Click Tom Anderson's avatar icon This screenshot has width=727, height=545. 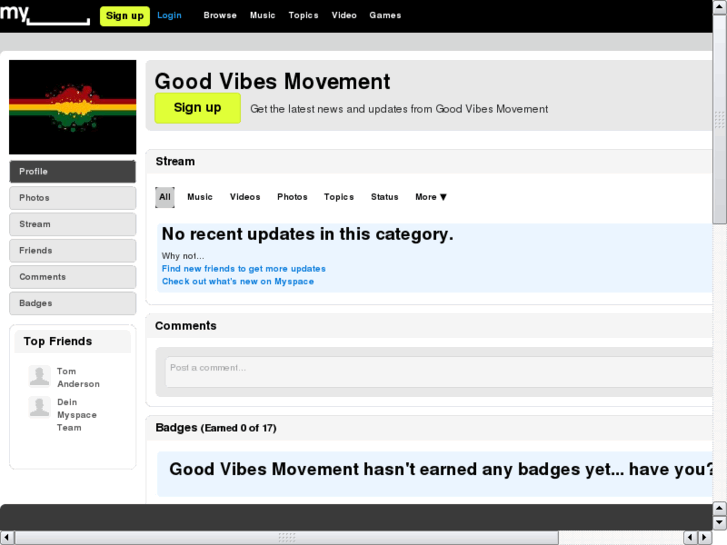pos(39,376)
